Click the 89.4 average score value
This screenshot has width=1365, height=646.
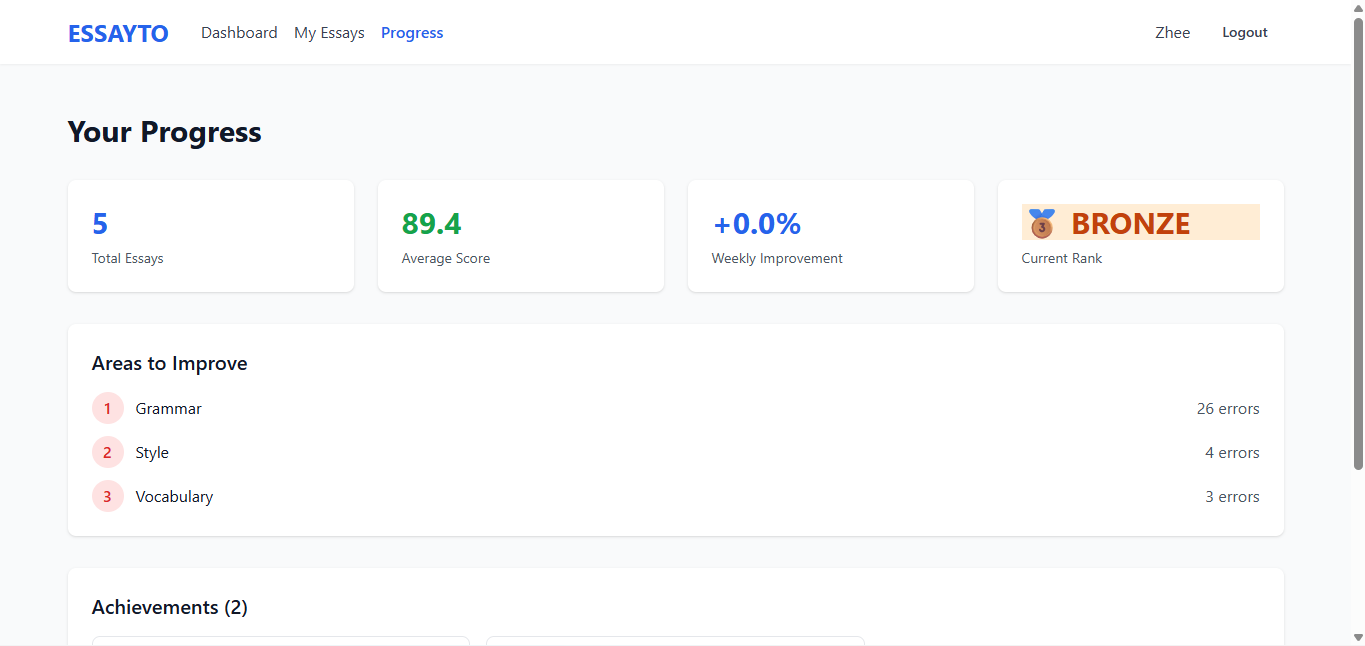click(432, 223)
